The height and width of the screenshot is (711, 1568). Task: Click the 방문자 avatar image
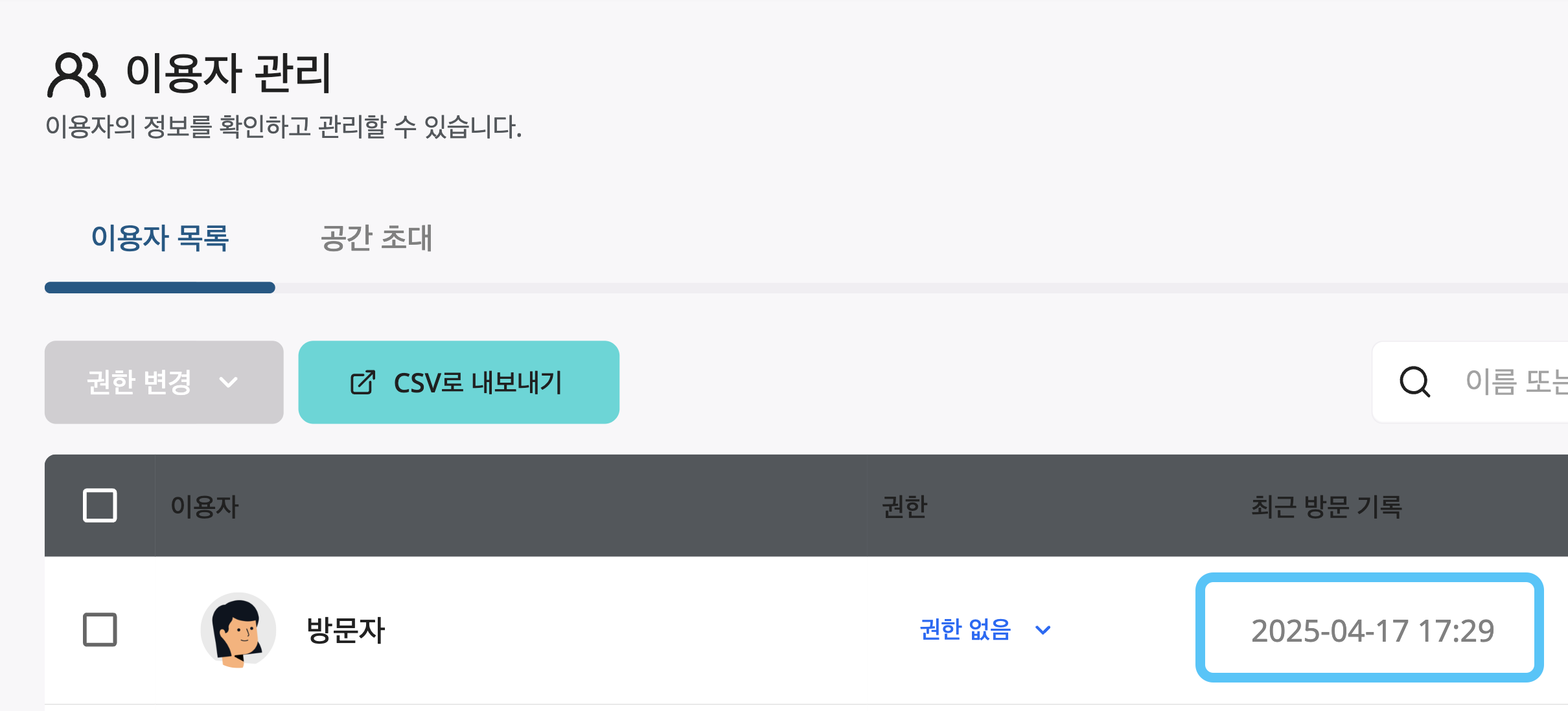pos(238,629)
